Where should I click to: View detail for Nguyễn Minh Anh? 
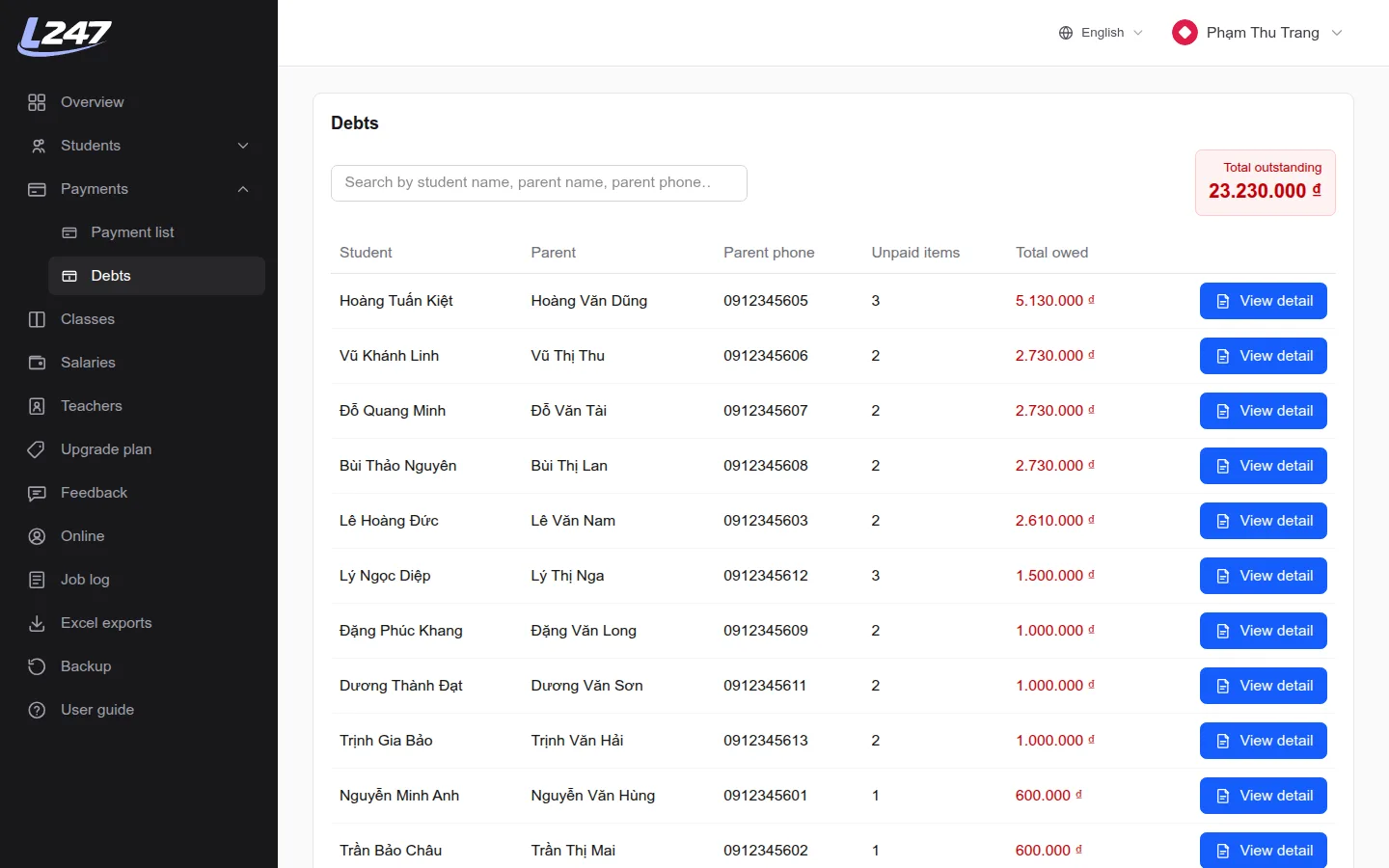(1264, 796)
